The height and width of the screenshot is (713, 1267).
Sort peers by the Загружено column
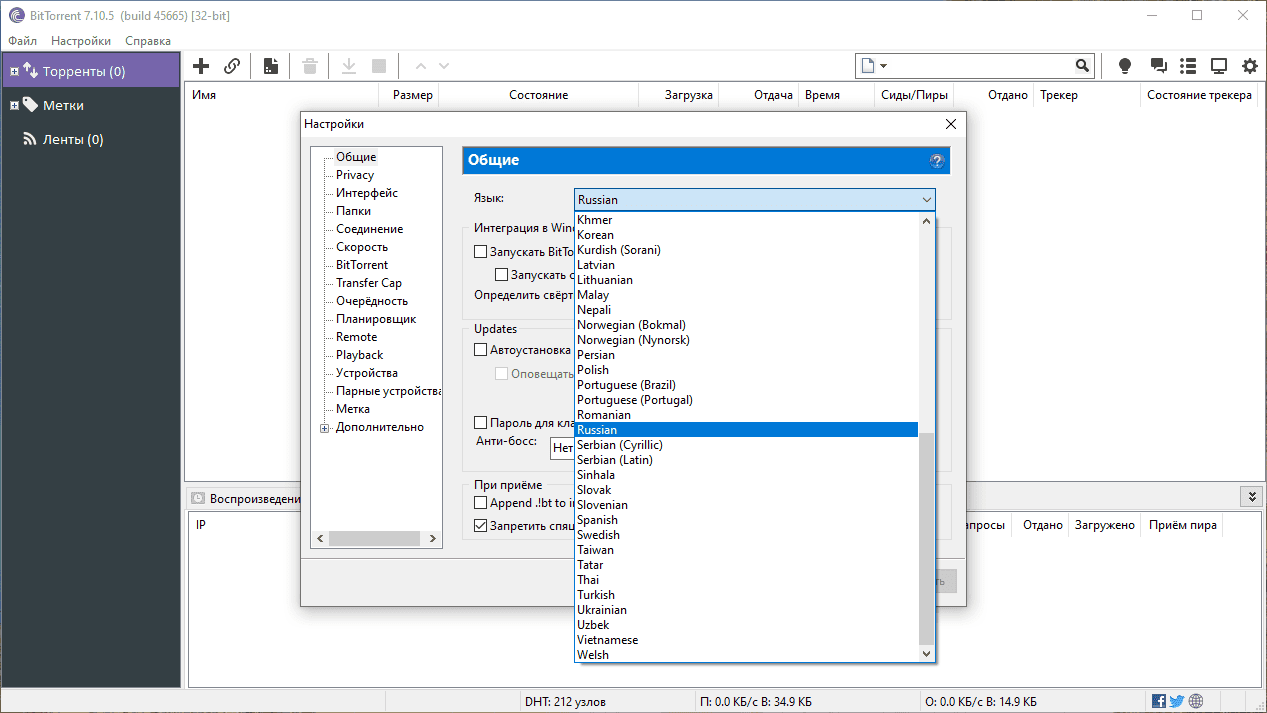coord(1104,525)
